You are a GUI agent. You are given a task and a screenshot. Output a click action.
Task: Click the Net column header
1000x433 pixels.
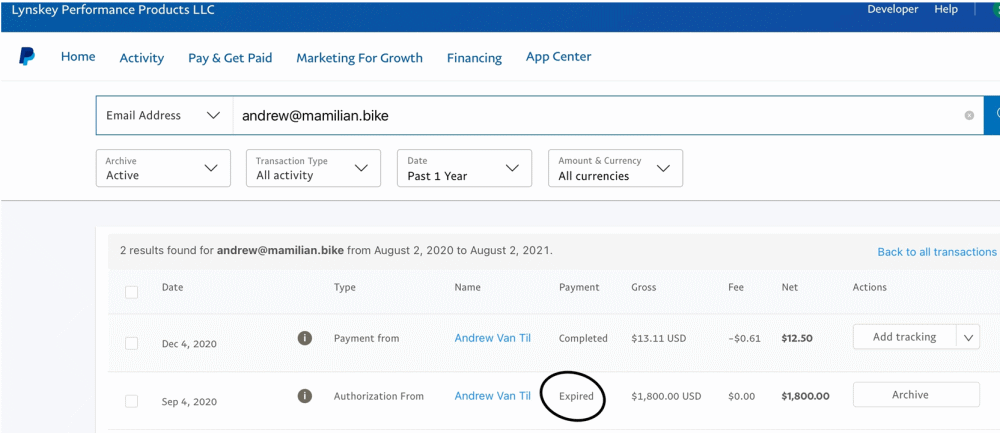[x=790, y=288]
